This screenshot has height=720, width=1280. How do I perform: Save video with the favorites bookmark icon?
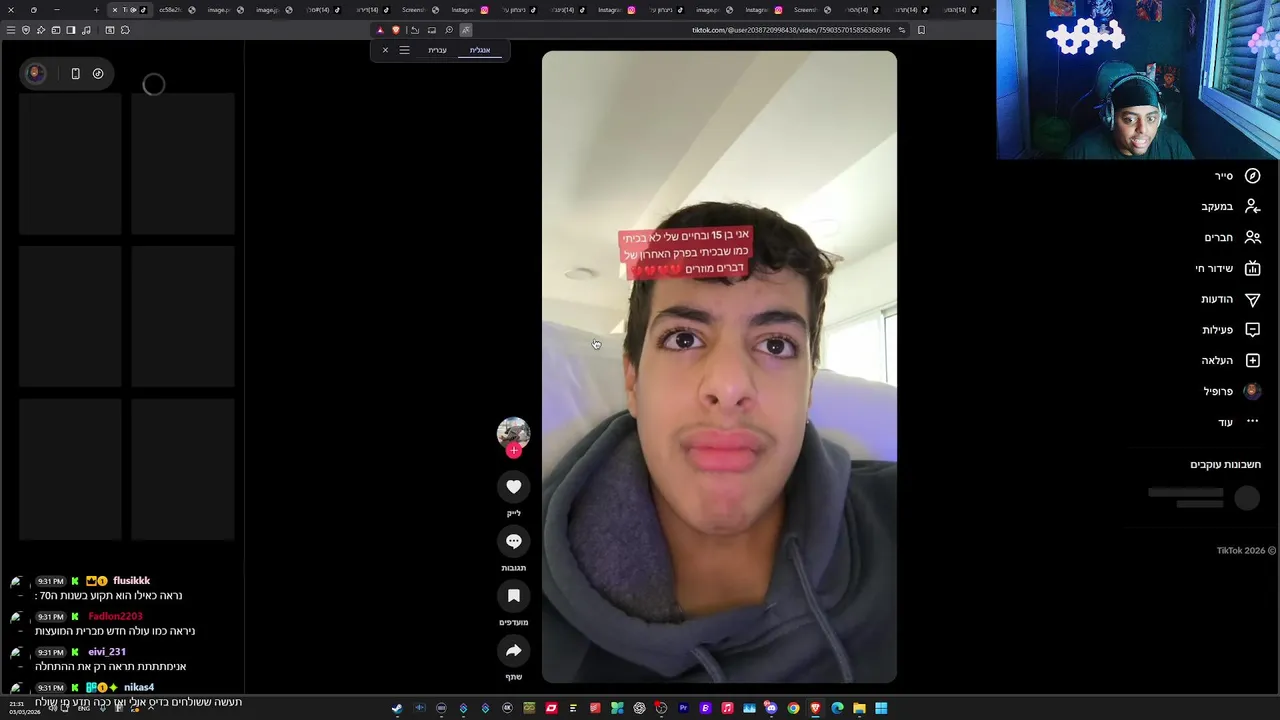[x=513, y=596]
